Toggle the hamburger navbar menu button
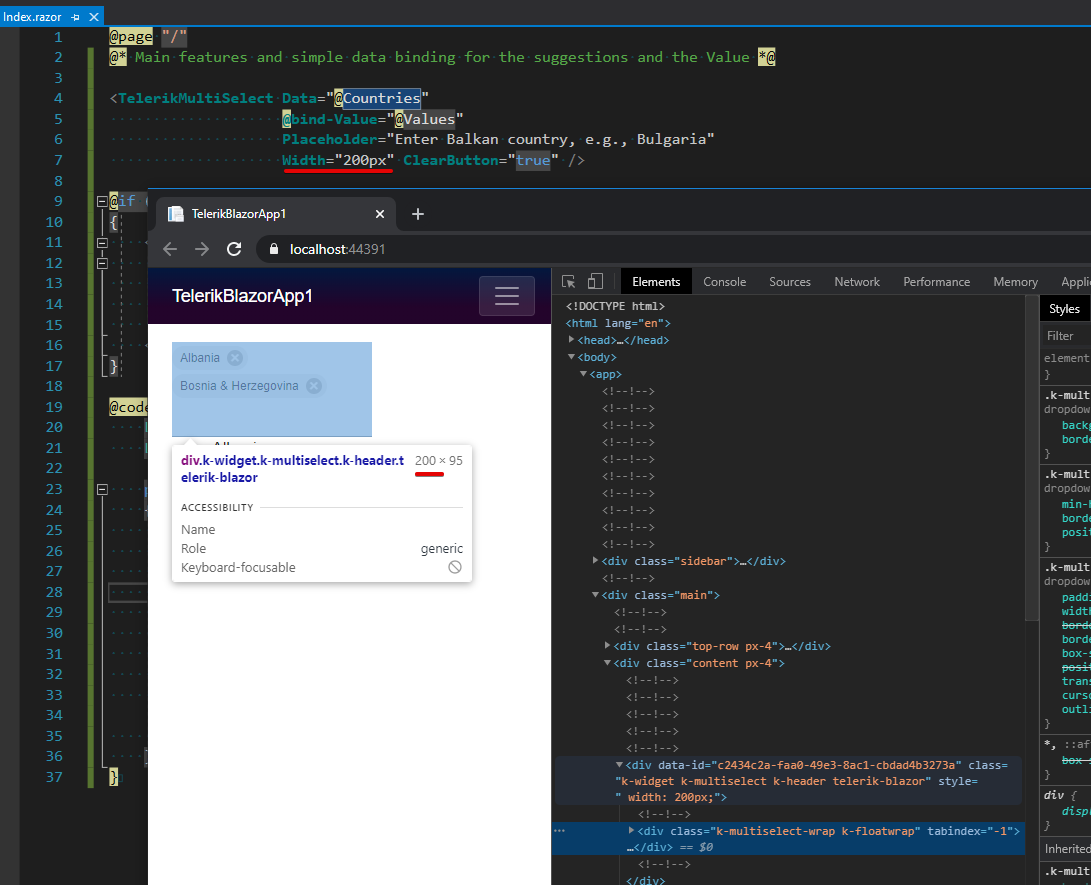Screen dimensions: 1091x885 click(x=507, y=296)
